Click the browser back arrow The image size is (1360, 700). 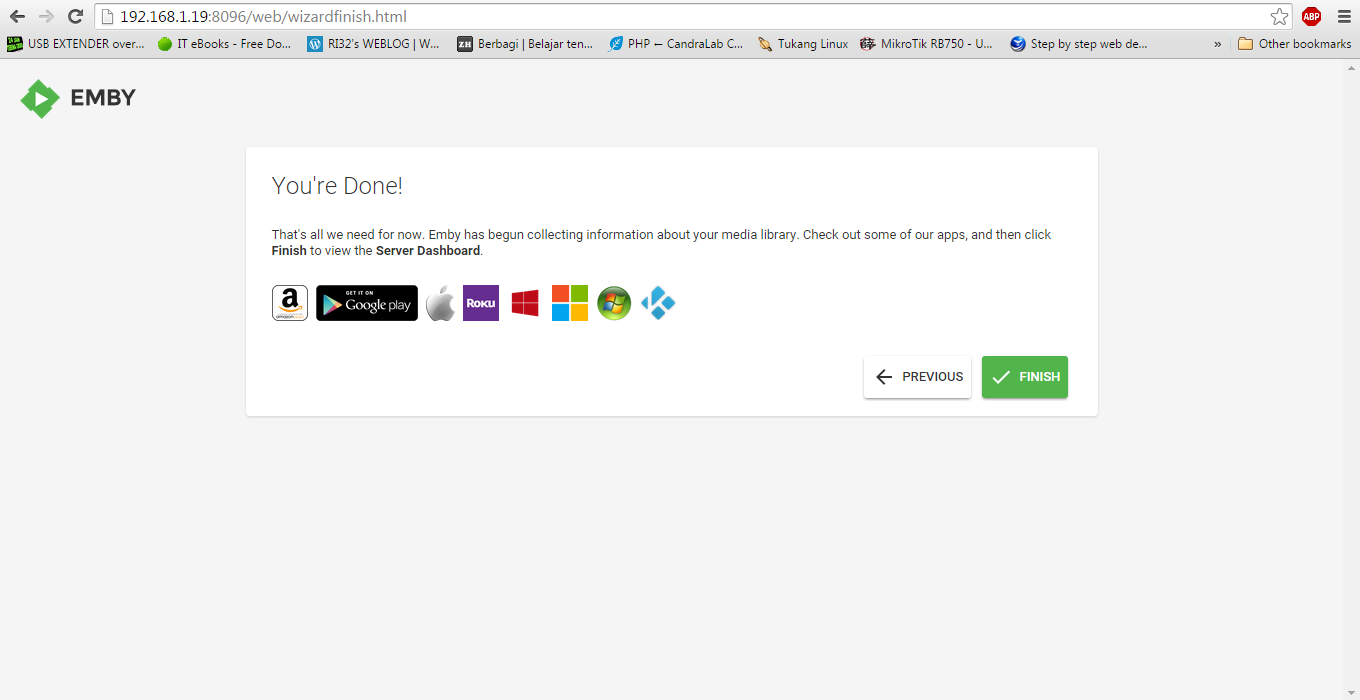point(17,16)
